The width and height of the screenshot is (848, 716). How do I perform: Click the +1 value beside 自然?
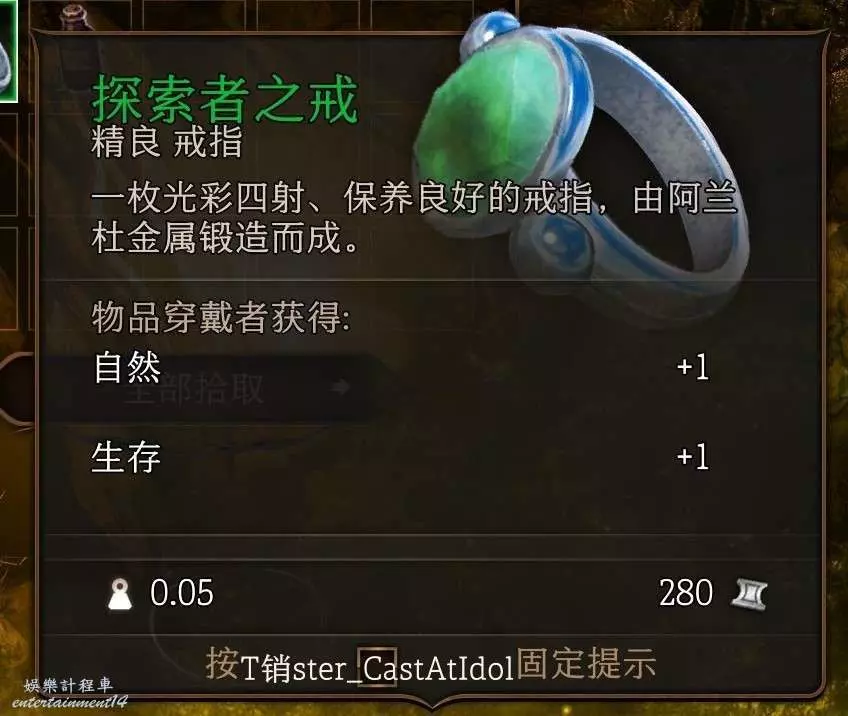point(693,367)
